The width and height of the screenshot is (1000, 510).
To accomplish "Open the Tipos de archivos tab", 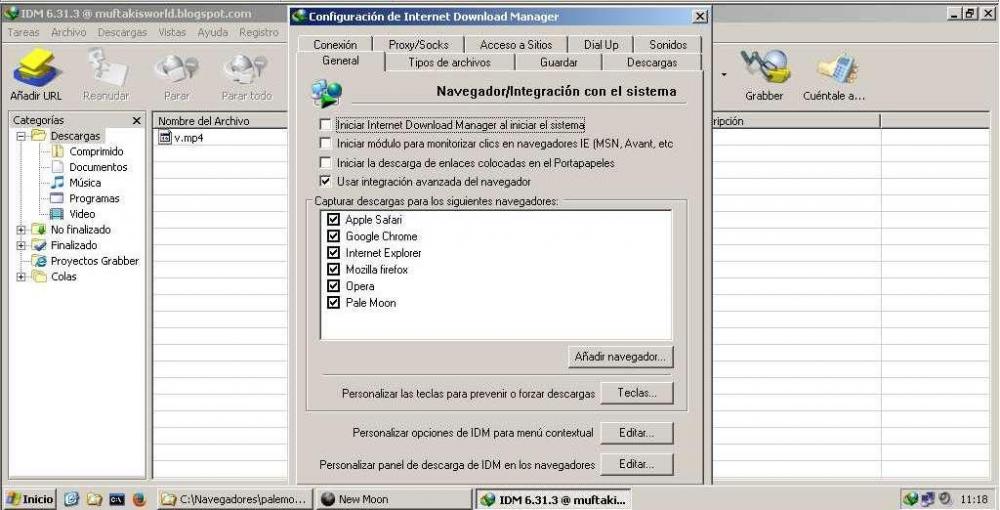I will pos(449,62).
